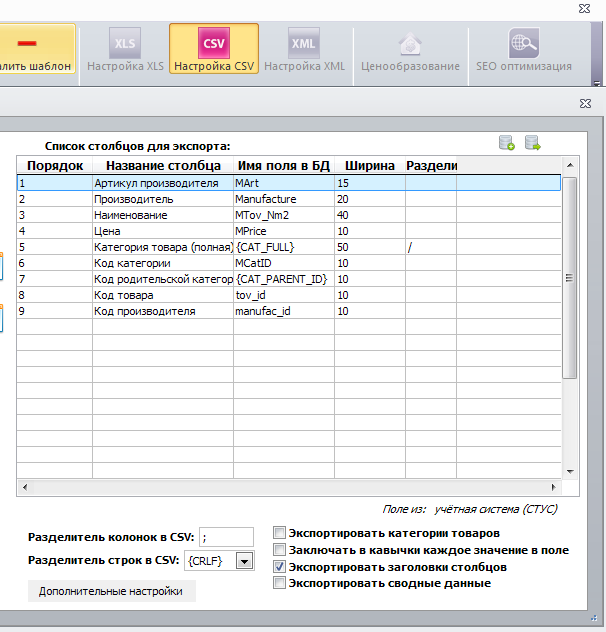
Task: Click the MTov_Nm2 field name cell
Action: [284, 215]
